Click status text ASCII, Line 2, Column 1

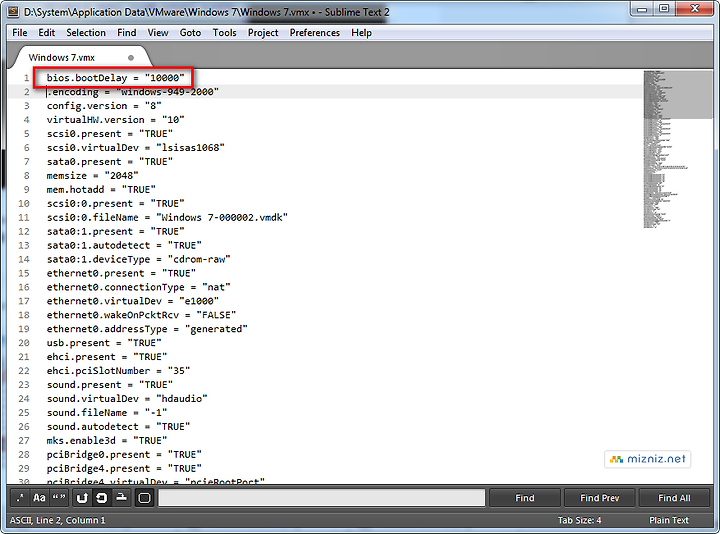pos(57,520)
